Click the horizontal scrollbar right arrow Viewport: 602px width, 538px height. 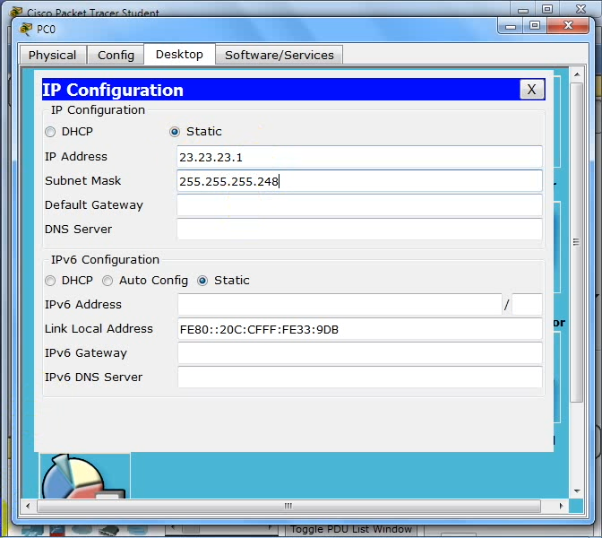click(561, 506)
